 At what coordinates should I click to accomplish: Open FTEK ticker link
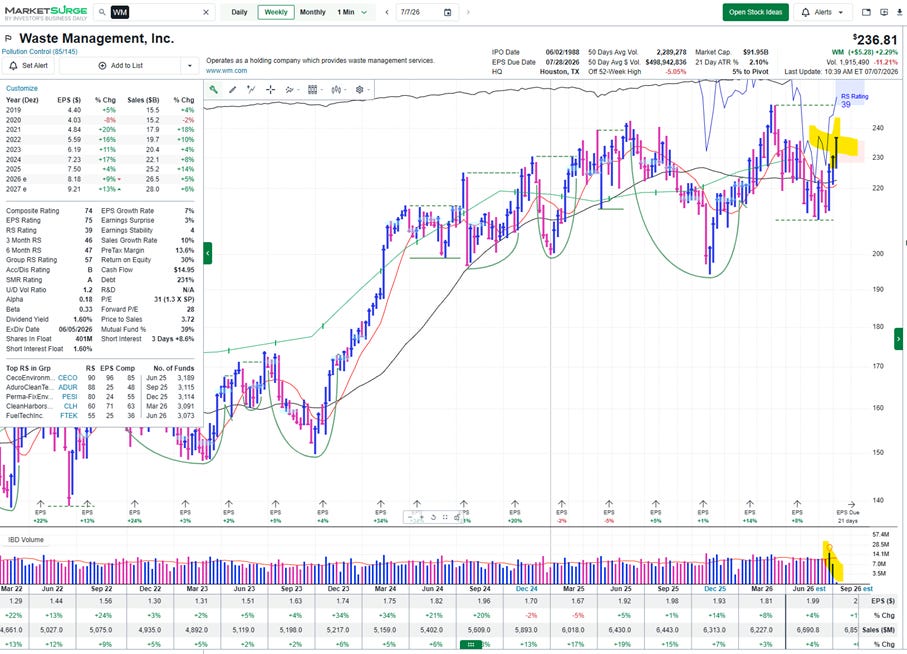pyautogui.click(x=69, y=415)
